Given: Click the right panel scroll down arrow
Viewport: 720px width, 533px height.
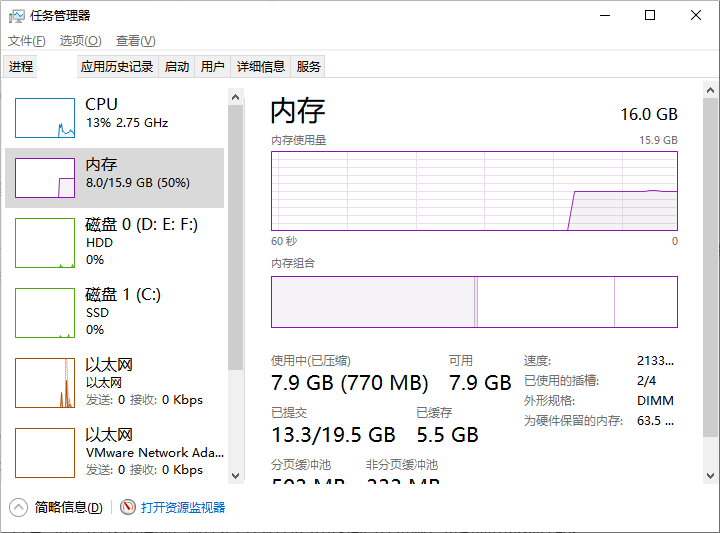Looking at the screenshot, I should (x=710, y=476).
